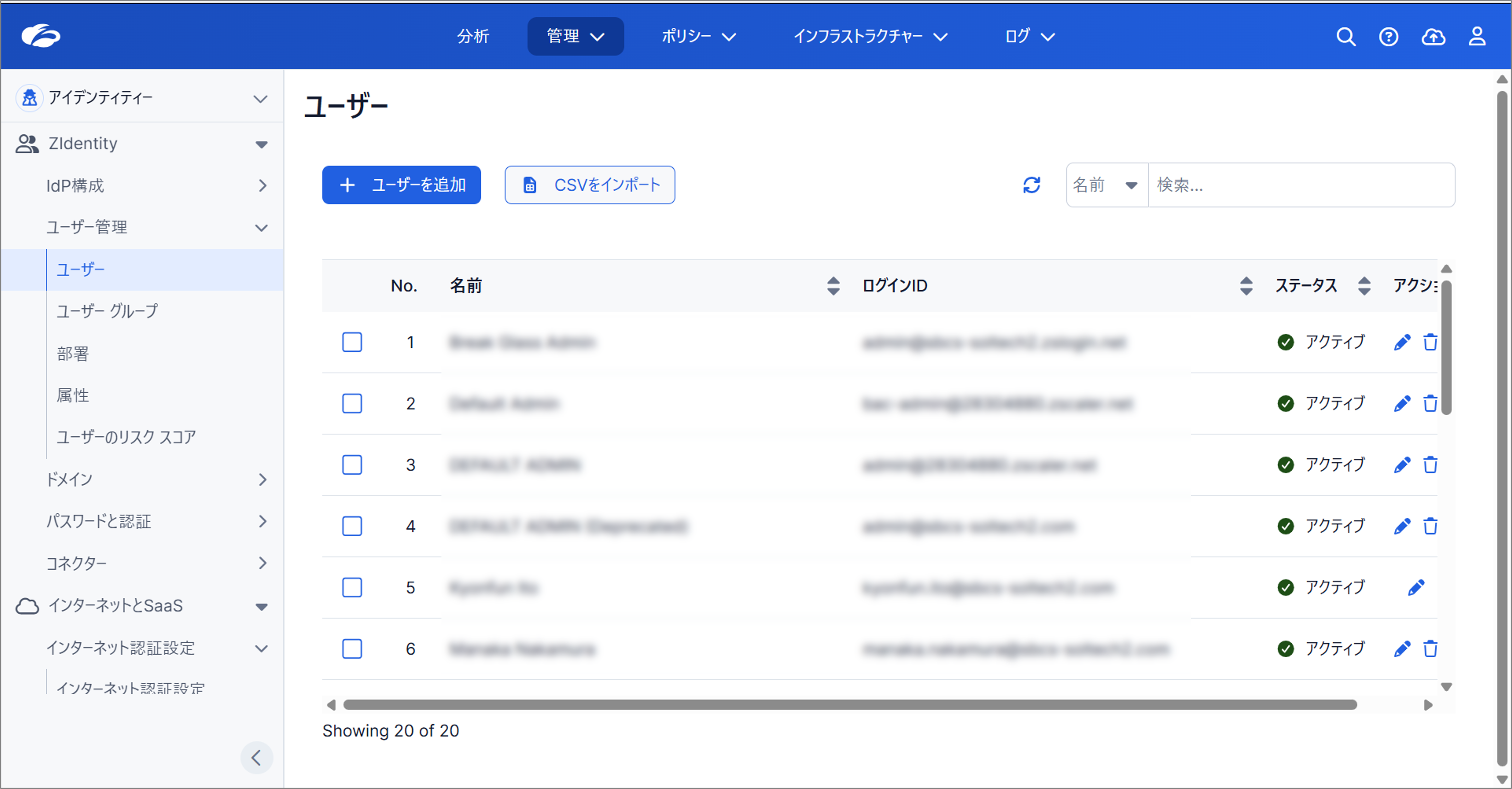This screenshot has width=1512, height=789.
Task: Open the ログ menu in top navigation
Action: click(1029, 36)
